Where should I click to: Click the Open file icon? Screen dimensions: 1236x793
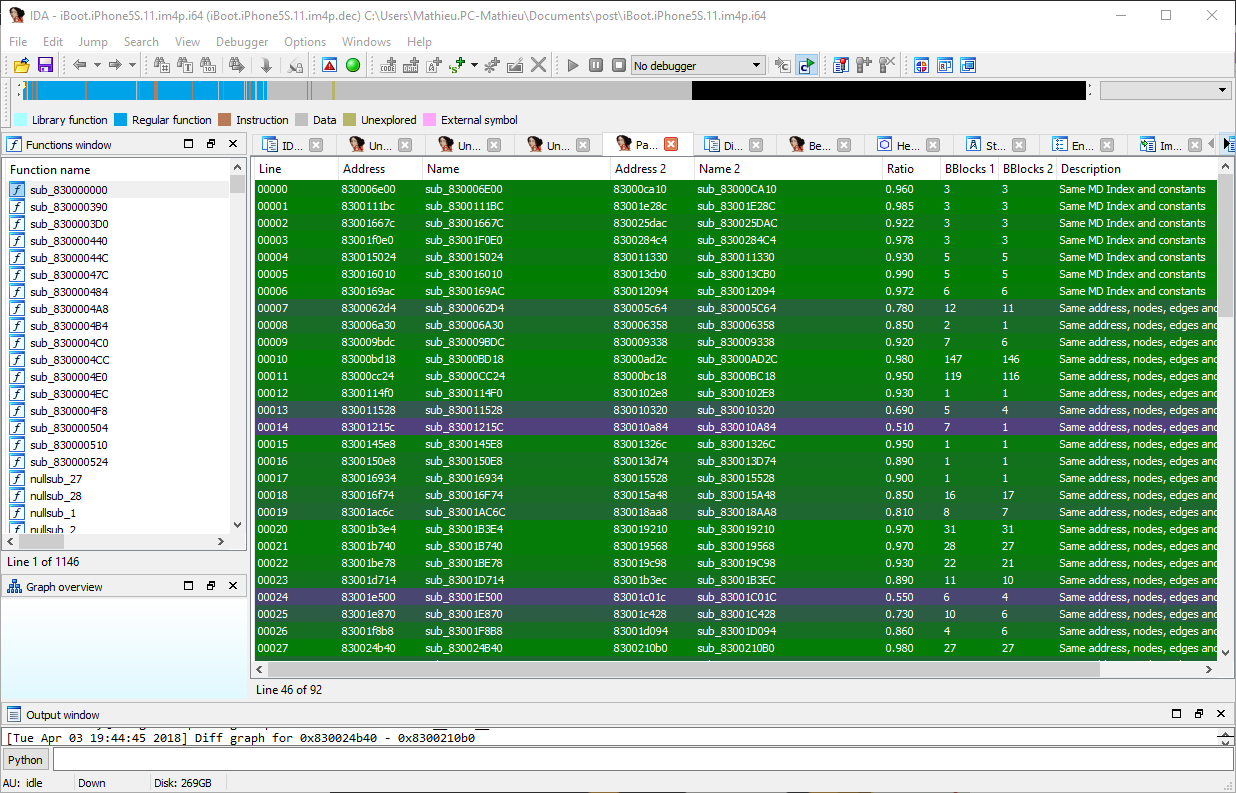pos(21,65)
